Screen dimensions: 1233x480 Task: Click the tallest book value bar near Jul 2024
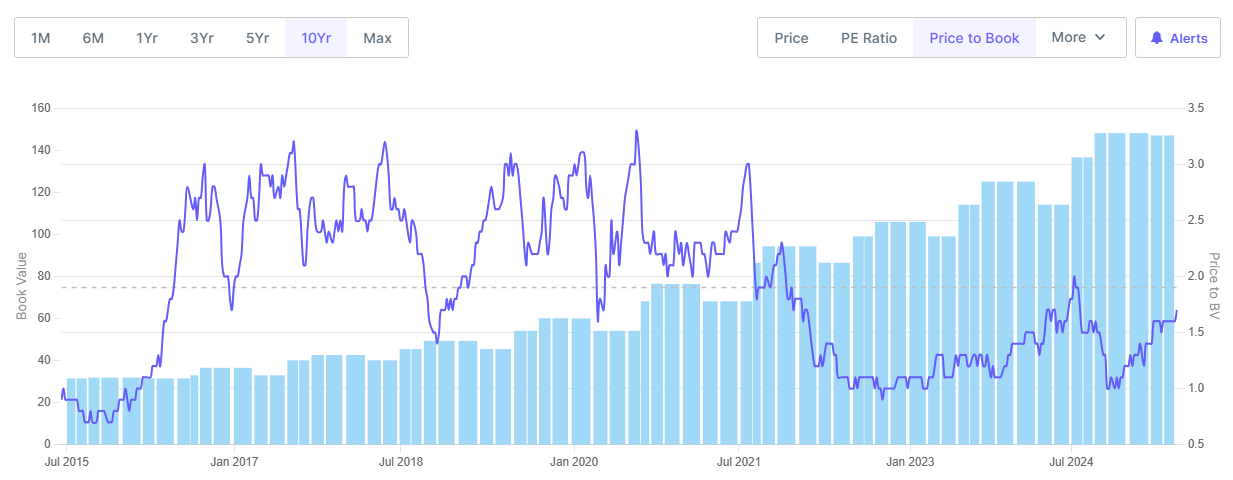[x=1109, y=290]
